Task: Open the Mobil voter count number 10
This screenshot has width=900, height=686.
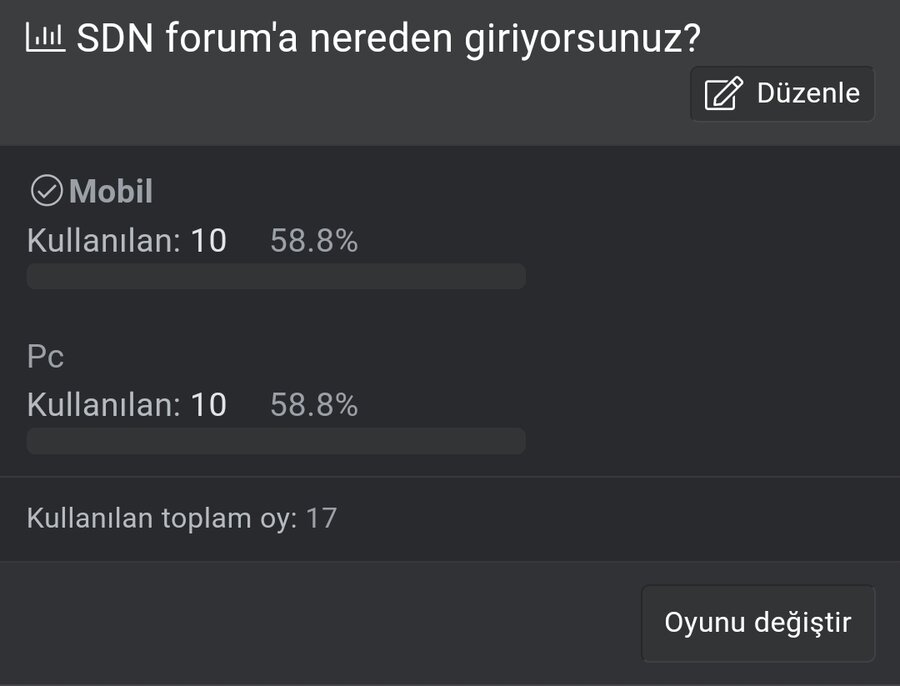Action: tap(208, 241)
